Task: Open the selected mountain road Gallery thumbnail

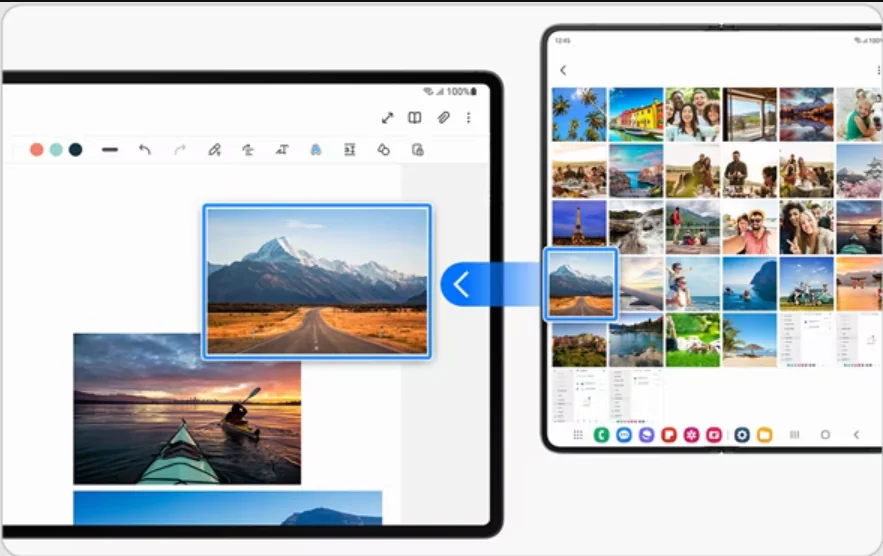Action: (581, 284)
